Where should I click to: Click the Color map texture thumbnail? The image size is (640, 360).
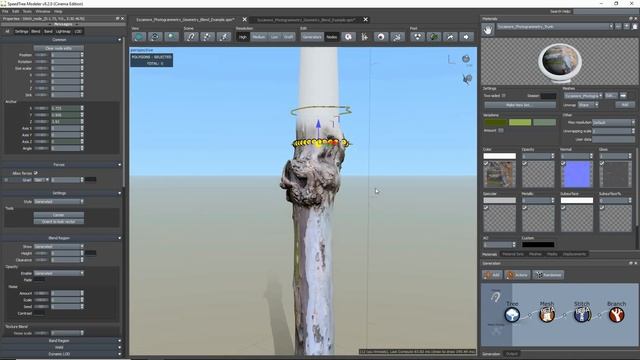point(500,174)
